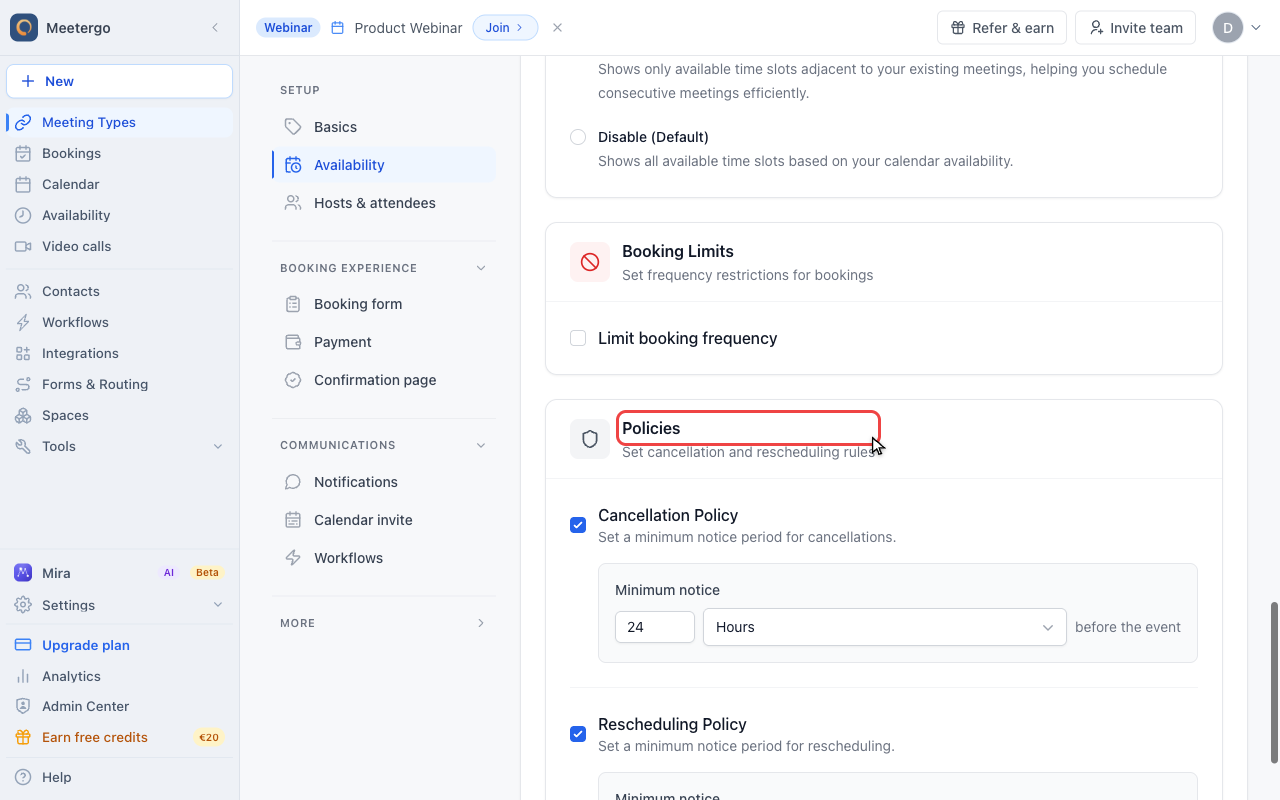Open the Confirmation page tab
This screenshot has height=800, width=1280.
(x=384, y=380)
